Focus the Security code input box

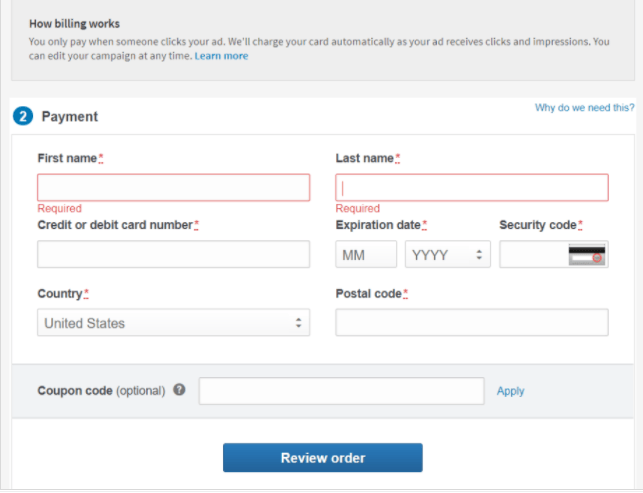click(x=533, y=255)
